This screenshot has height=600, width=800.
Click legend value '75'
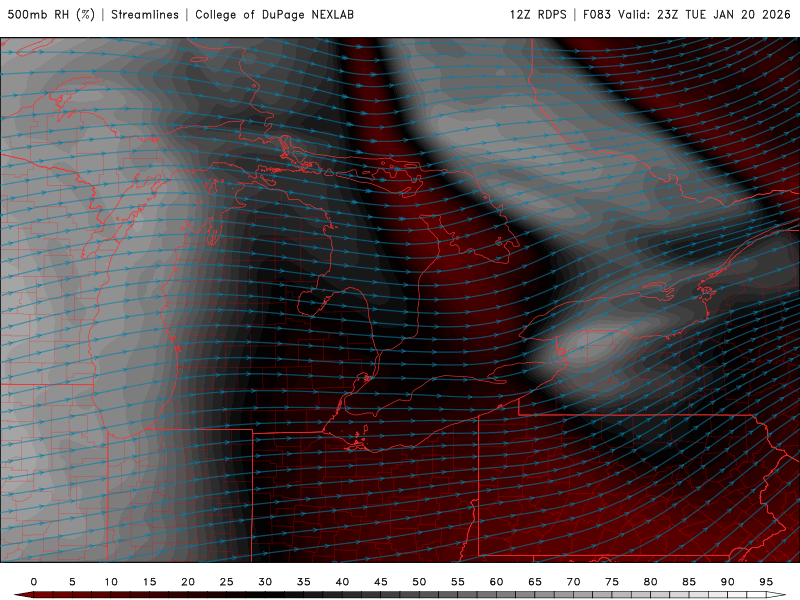(612, 582)
